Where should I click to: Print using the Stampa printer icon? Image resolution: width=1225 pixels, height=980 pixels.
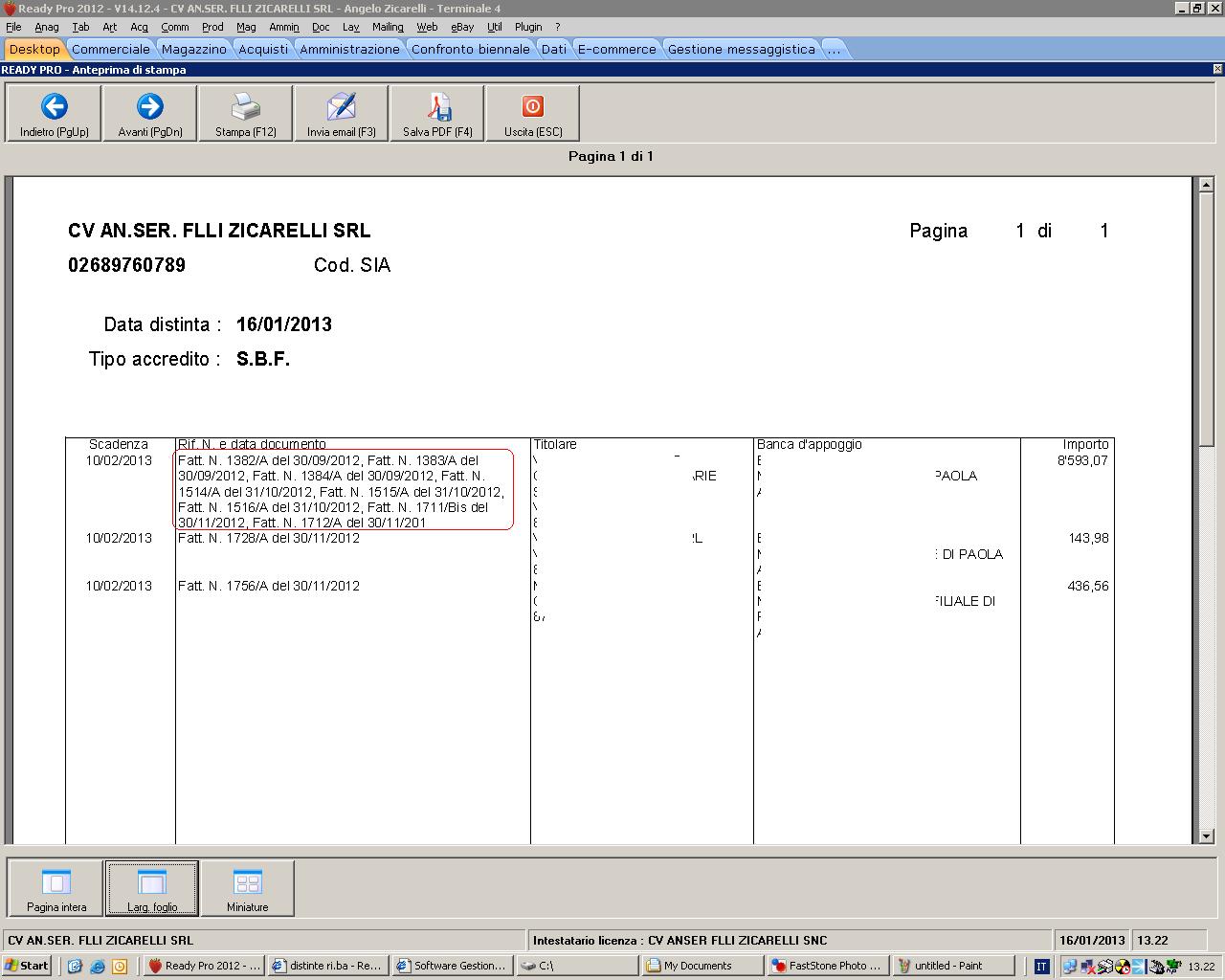[x=246, y=106]
